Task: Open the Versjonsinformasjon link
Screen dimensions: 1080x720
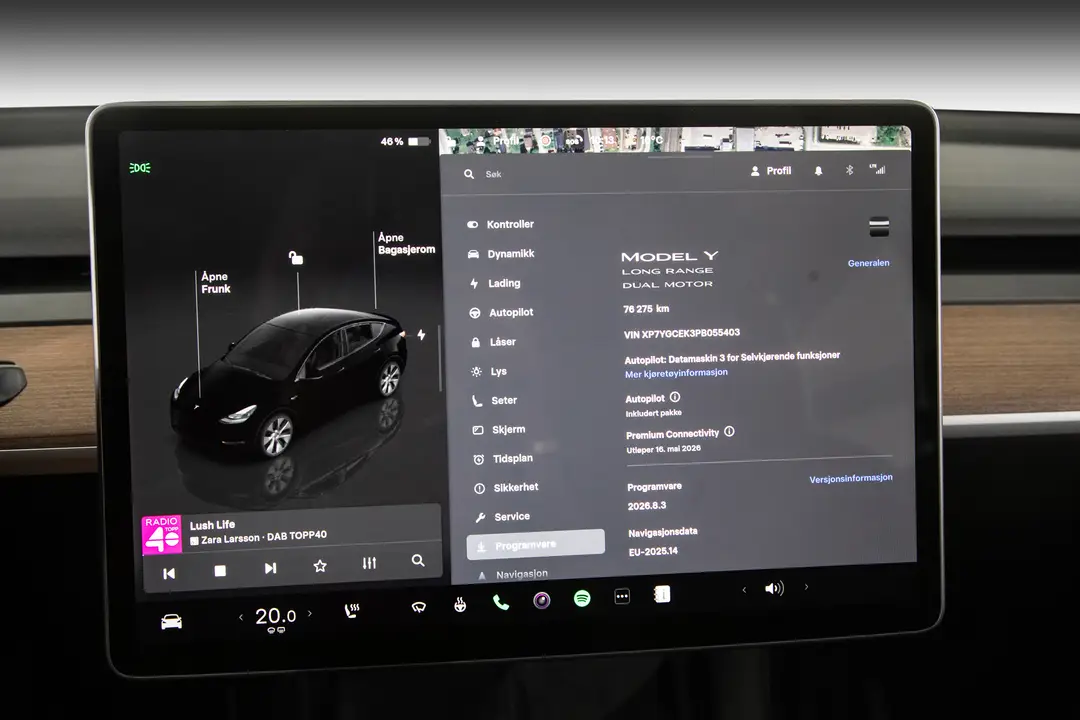Action: [851, 478]
